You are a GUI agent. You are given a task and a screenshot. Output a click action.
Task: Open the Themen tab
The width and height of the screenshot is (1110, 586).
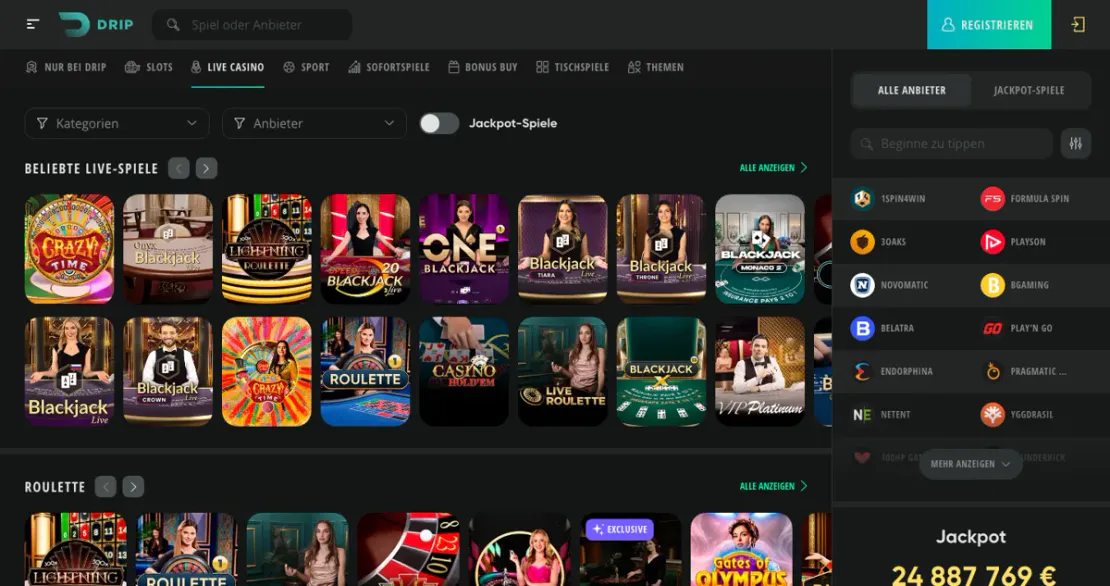pos(656,67)
